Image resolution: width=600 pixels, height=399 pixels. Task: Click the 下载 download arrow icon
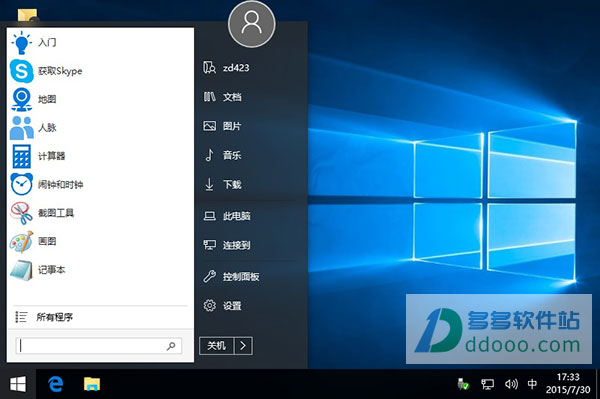[x=209, y=184]
